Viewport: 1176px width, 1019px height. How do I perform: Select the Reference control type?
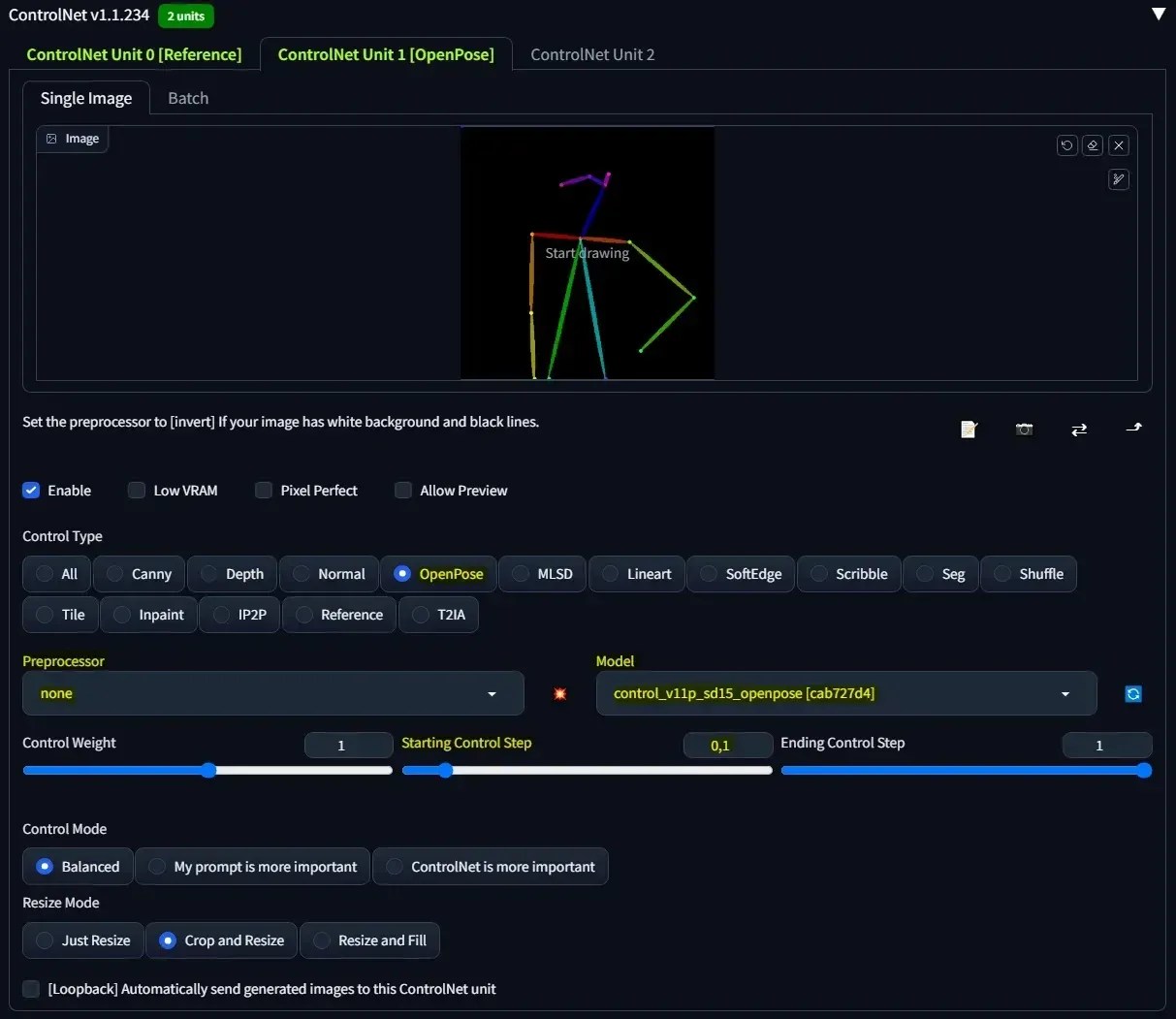click(339, 615)
